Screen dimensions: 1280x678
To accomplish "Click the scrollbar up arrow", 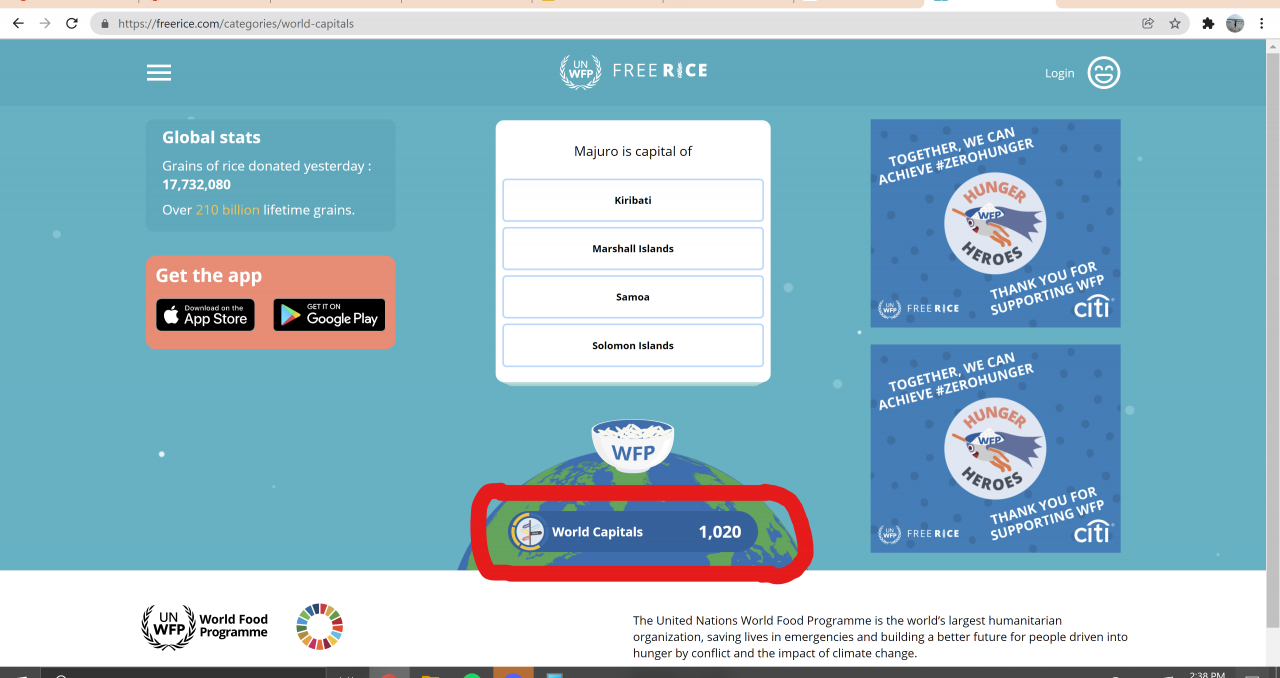I will (x=1272, y=46).
